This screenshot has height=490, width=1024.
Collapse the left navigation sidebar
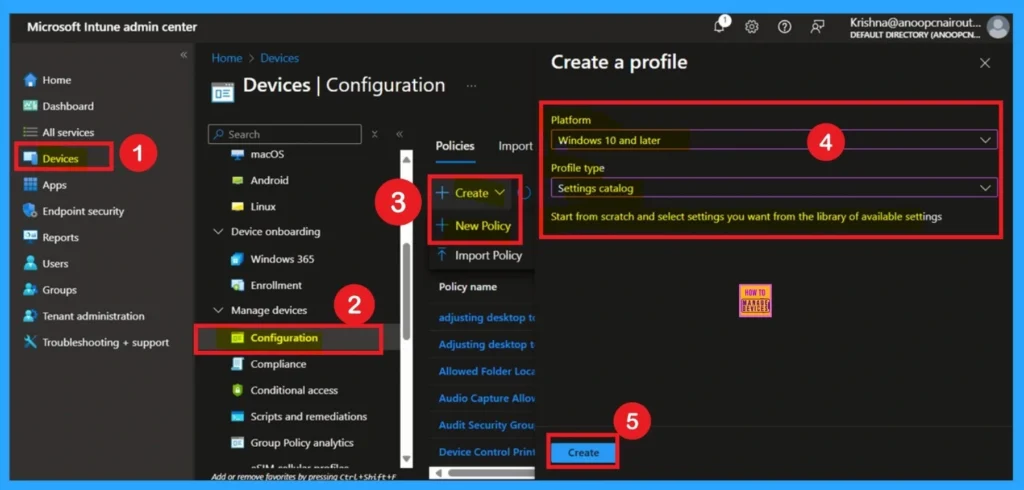click(183, 55)
